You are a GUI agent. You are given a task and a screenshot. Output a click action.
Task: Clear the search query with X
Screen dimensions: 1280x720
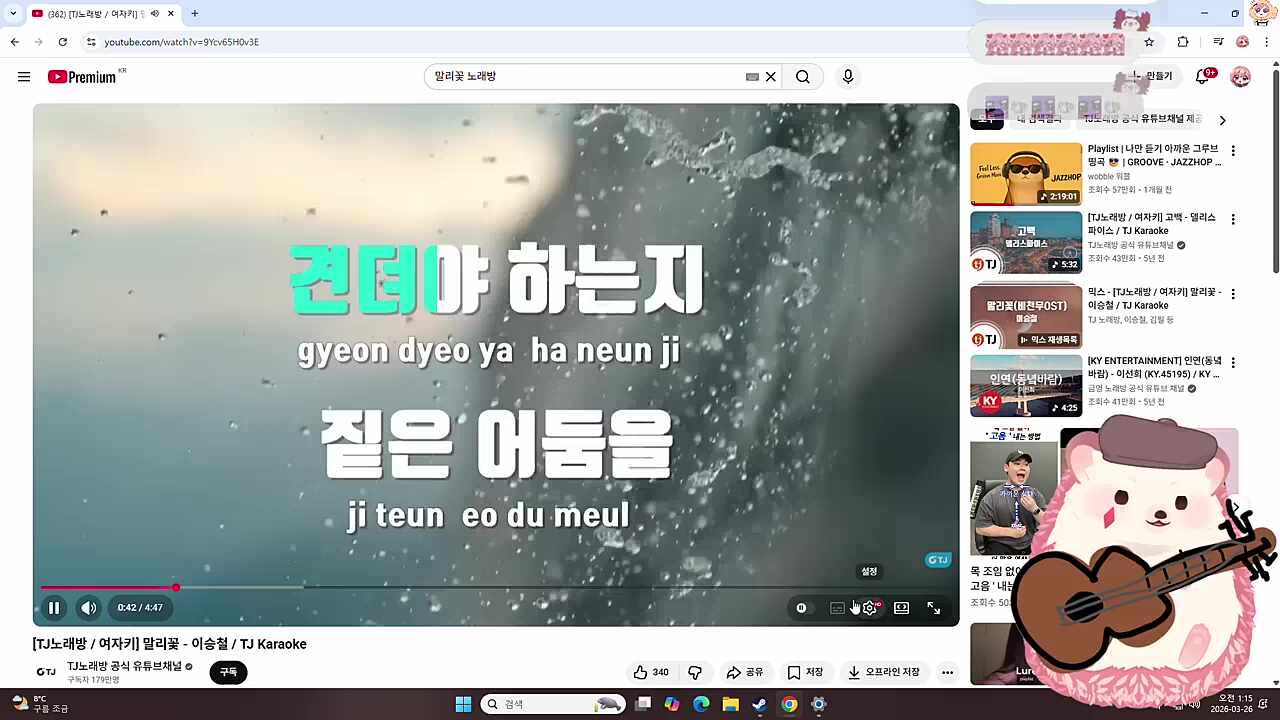coord(771,77)
